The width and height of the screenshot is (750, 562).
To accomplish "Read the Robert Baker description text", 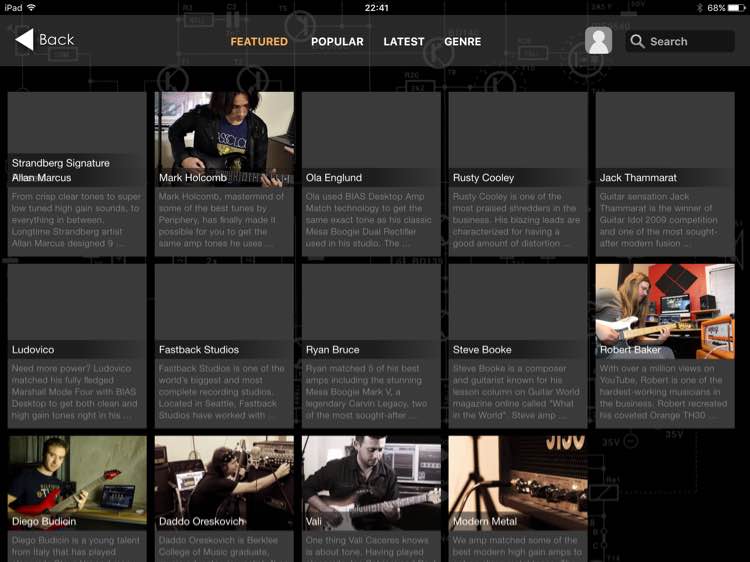I will pyautogui.click(x=663, y=392).
